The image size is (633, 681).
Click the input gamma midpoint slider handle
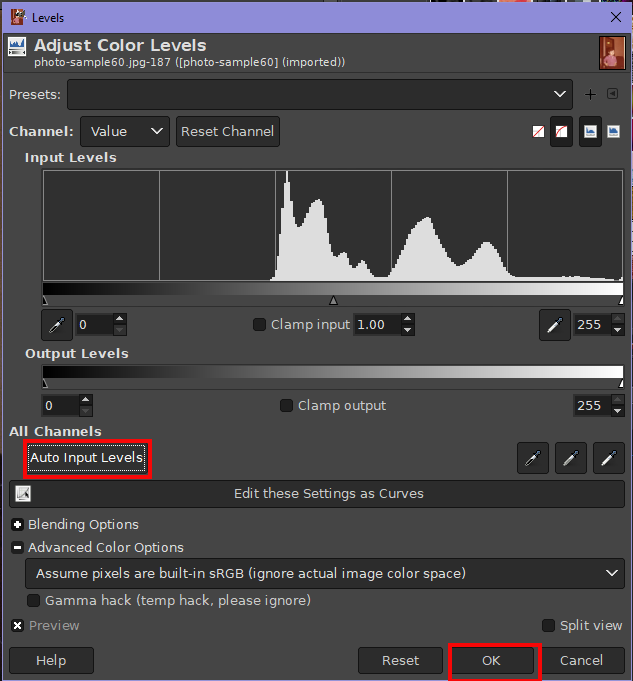pyautogui.click(x=333, y=300)
